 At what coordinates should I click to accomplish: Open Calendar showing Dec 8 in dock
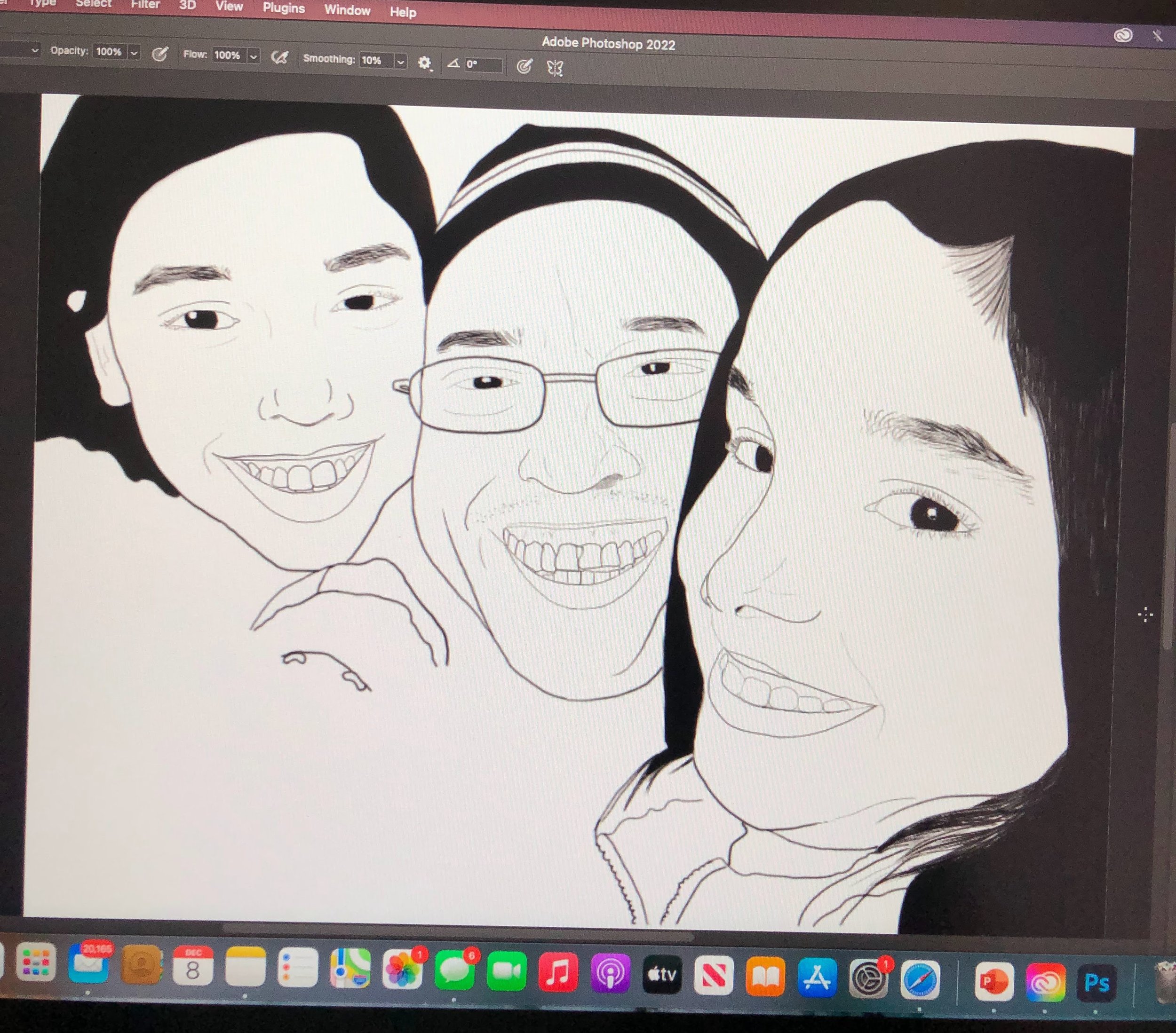193,966
